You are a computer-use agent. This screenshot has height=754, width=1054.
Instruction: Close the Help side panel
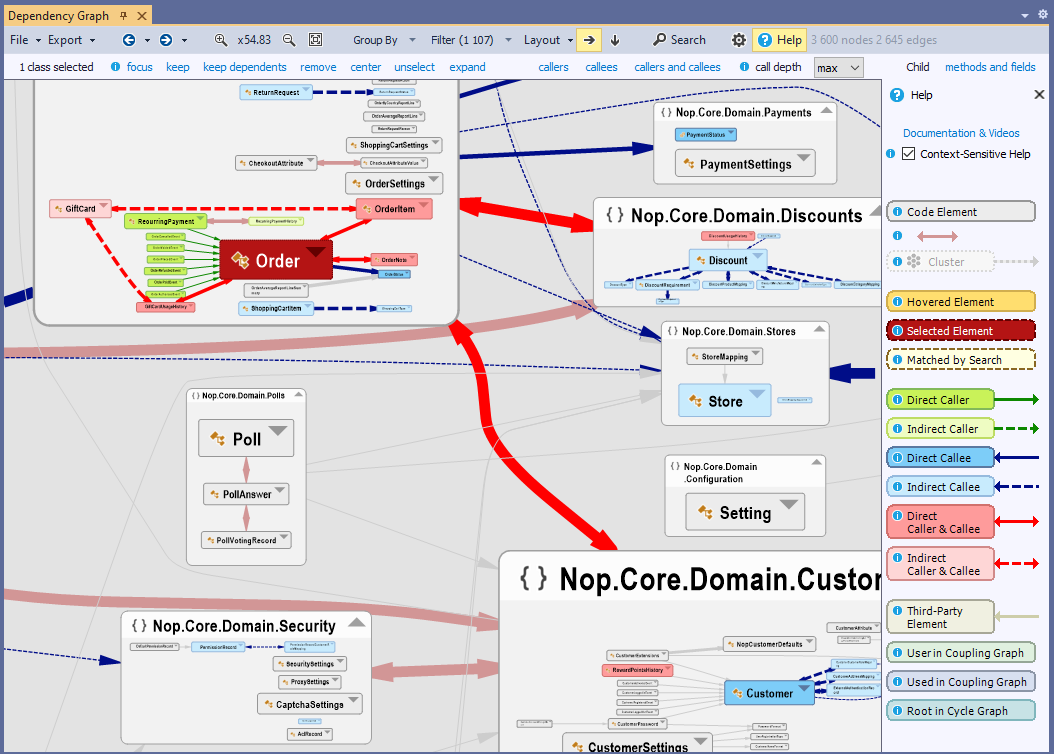click(1039, 95)
